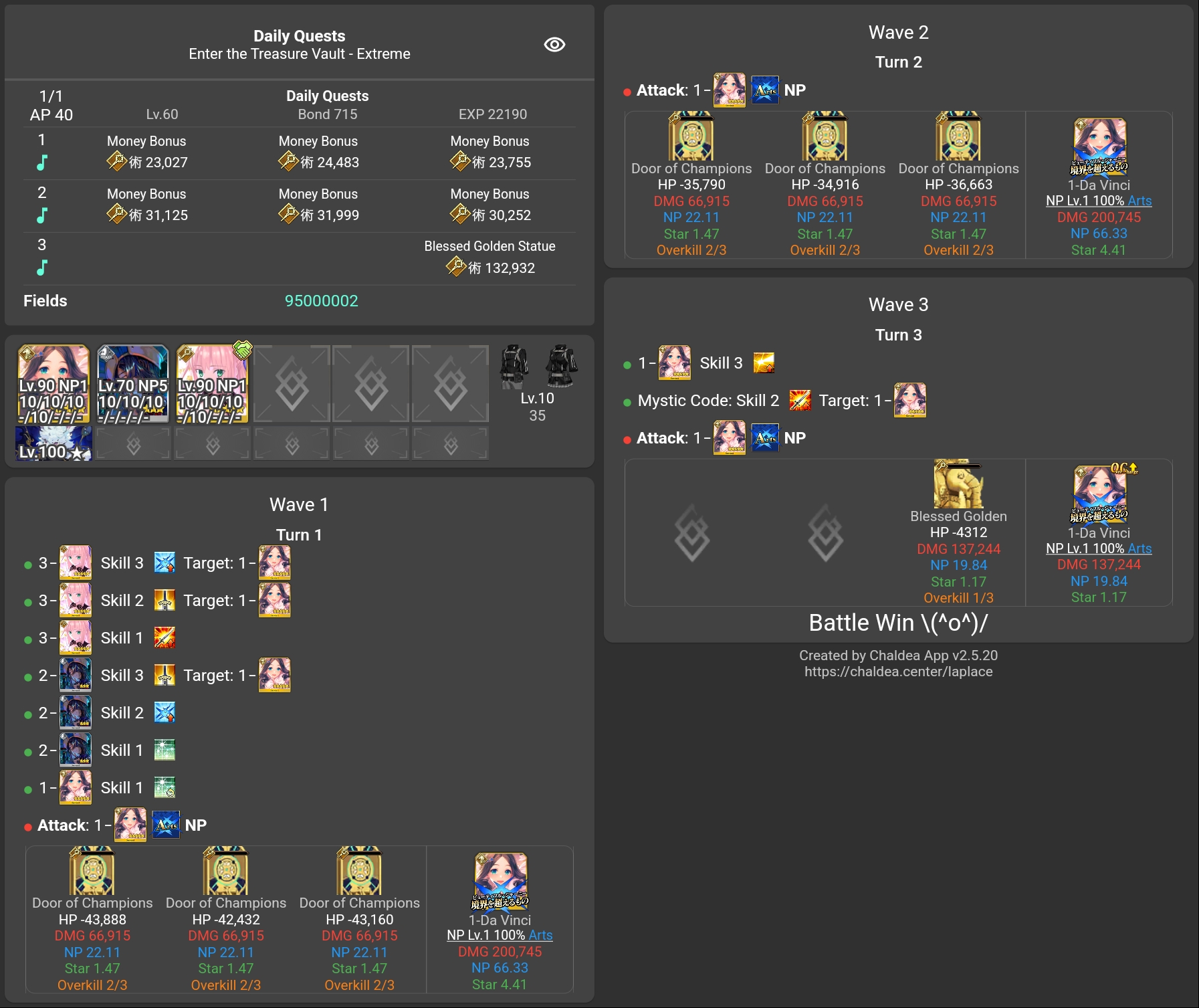Select the Lv.70 NP5 servant portrait
Screen dimensions: 1199x1008
(132, 384)
